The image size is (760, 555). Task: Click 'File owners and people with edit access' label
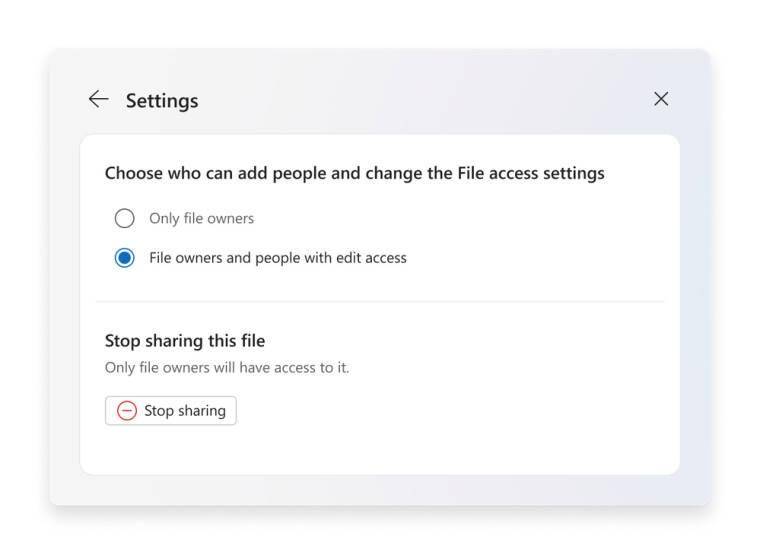[278, 258]
